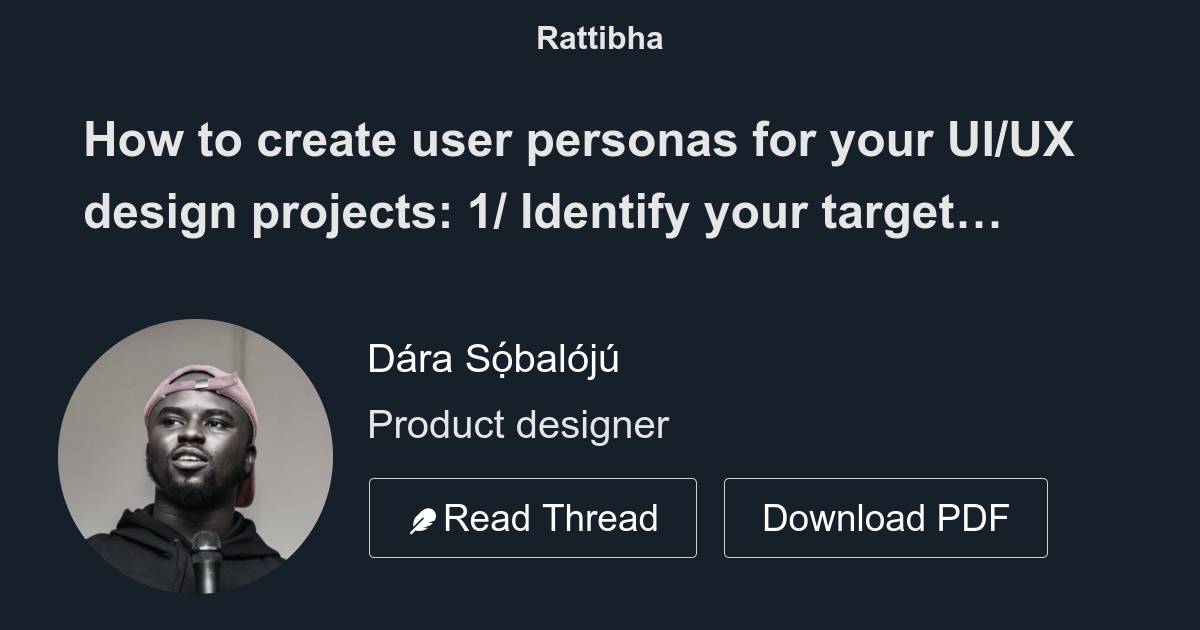This screenshot has width=1200, height=630.
Task: Click the Download PDF button label
Action: [x=886, y=517]
